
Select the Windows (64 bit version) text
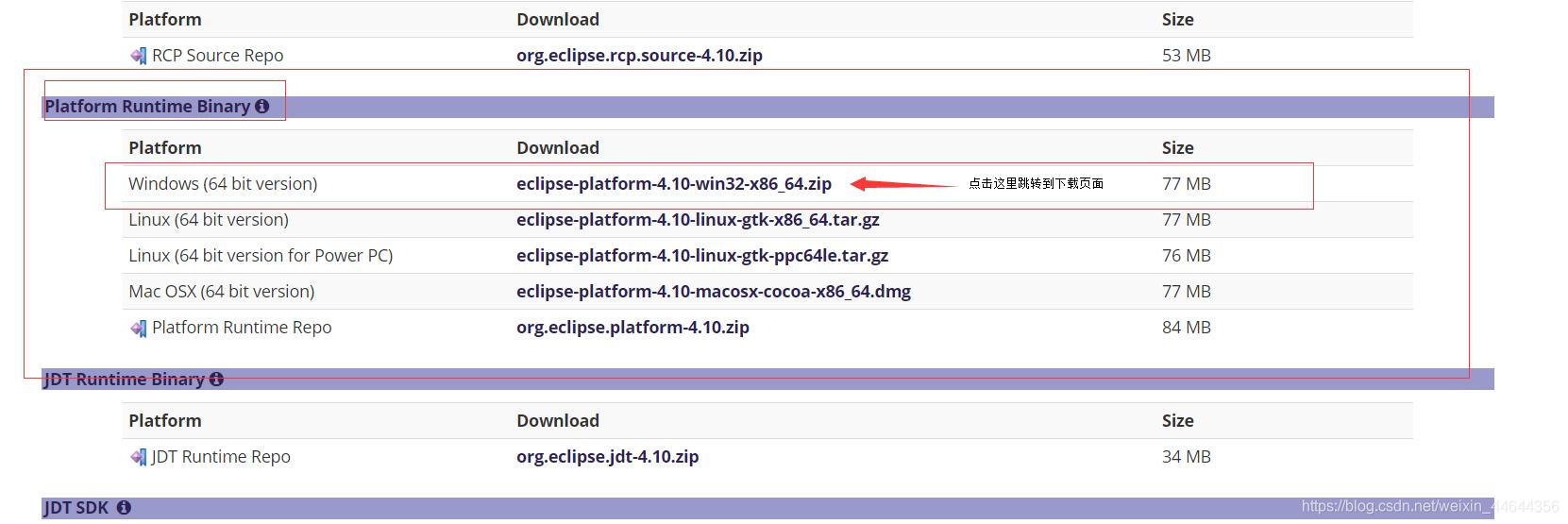point(223,184)
